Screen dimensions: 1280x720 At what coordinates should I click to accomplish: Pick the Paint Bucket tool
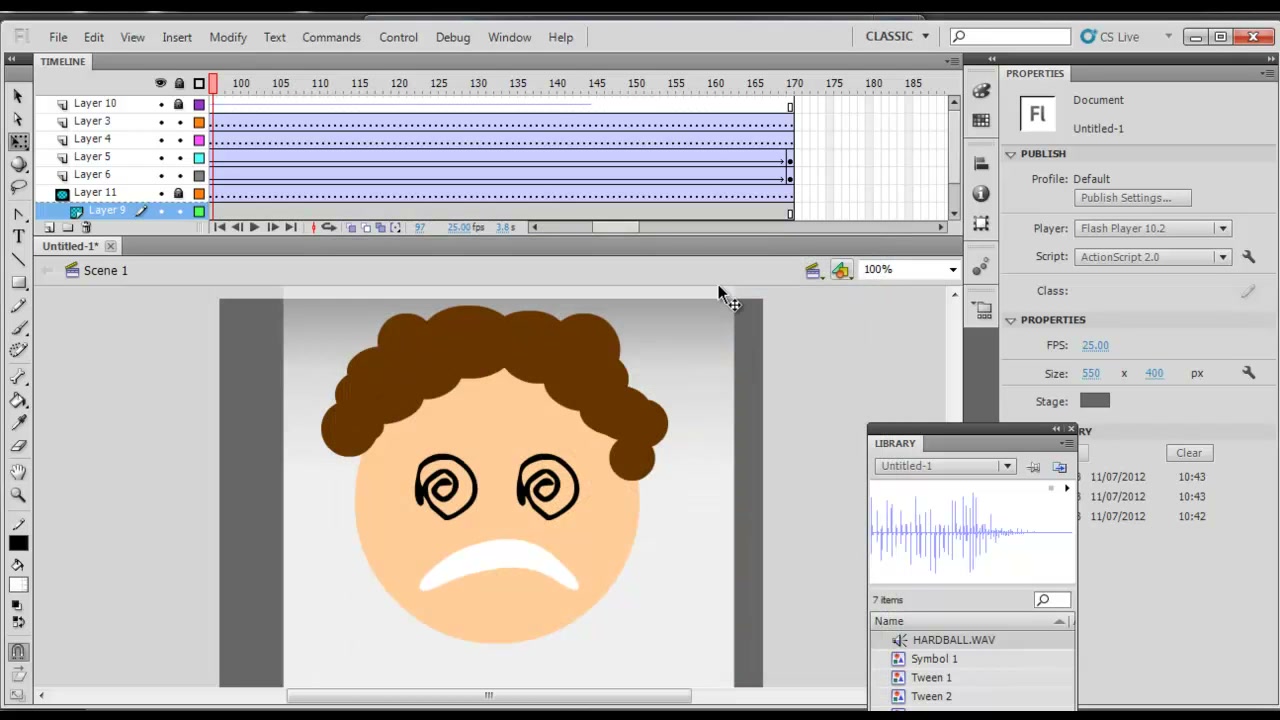(18, 400)
